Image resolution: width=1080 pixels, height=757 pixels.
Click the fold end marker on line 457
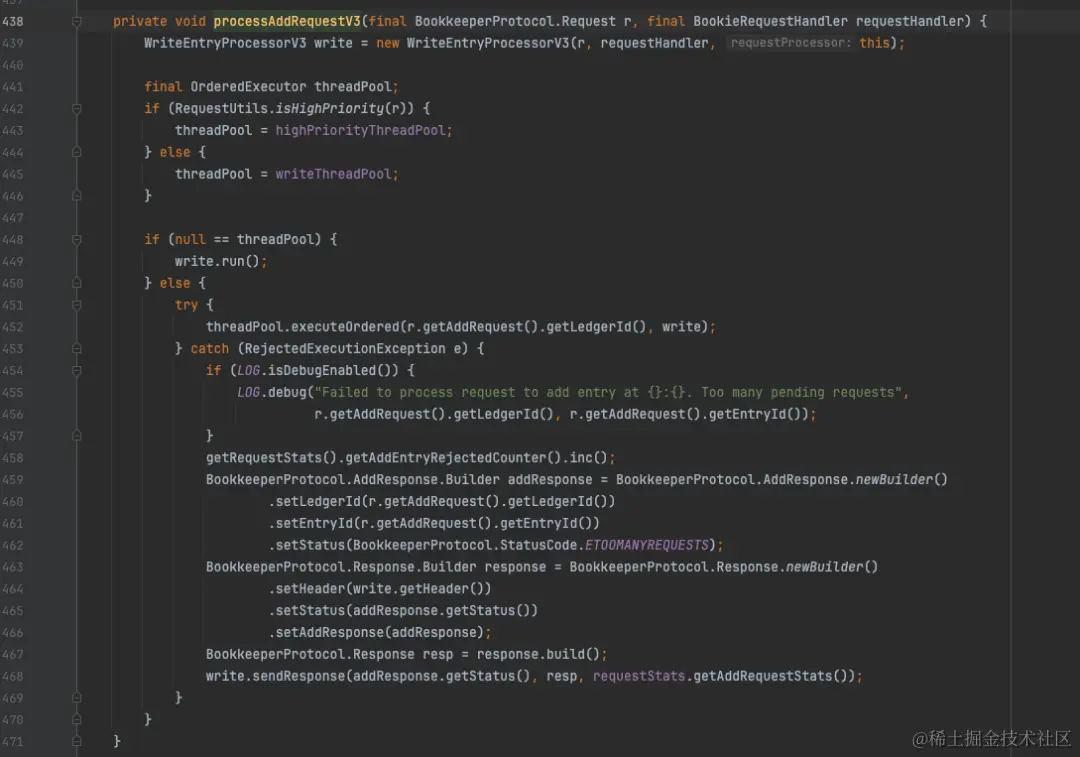76,436
